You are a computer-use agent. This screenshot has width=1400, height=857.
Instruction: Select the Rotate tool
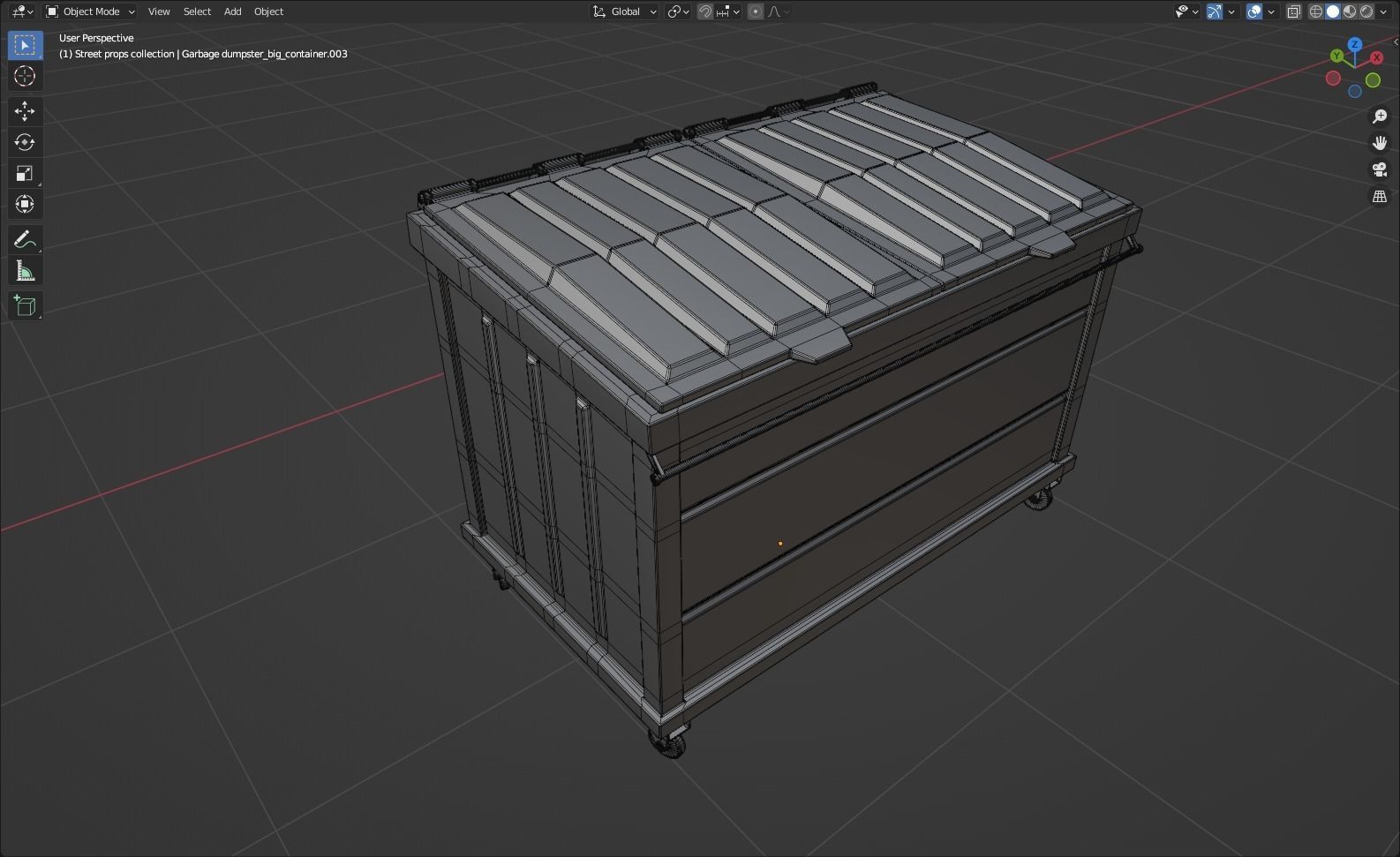pos(25,142)
